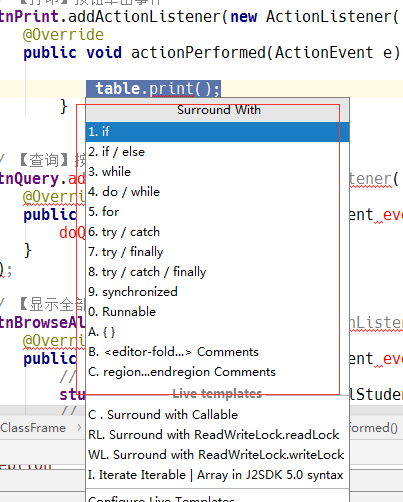Click '@Override' annotation above actionPerformed
Screen dimensions: 403x502
(x=63, y=35)
